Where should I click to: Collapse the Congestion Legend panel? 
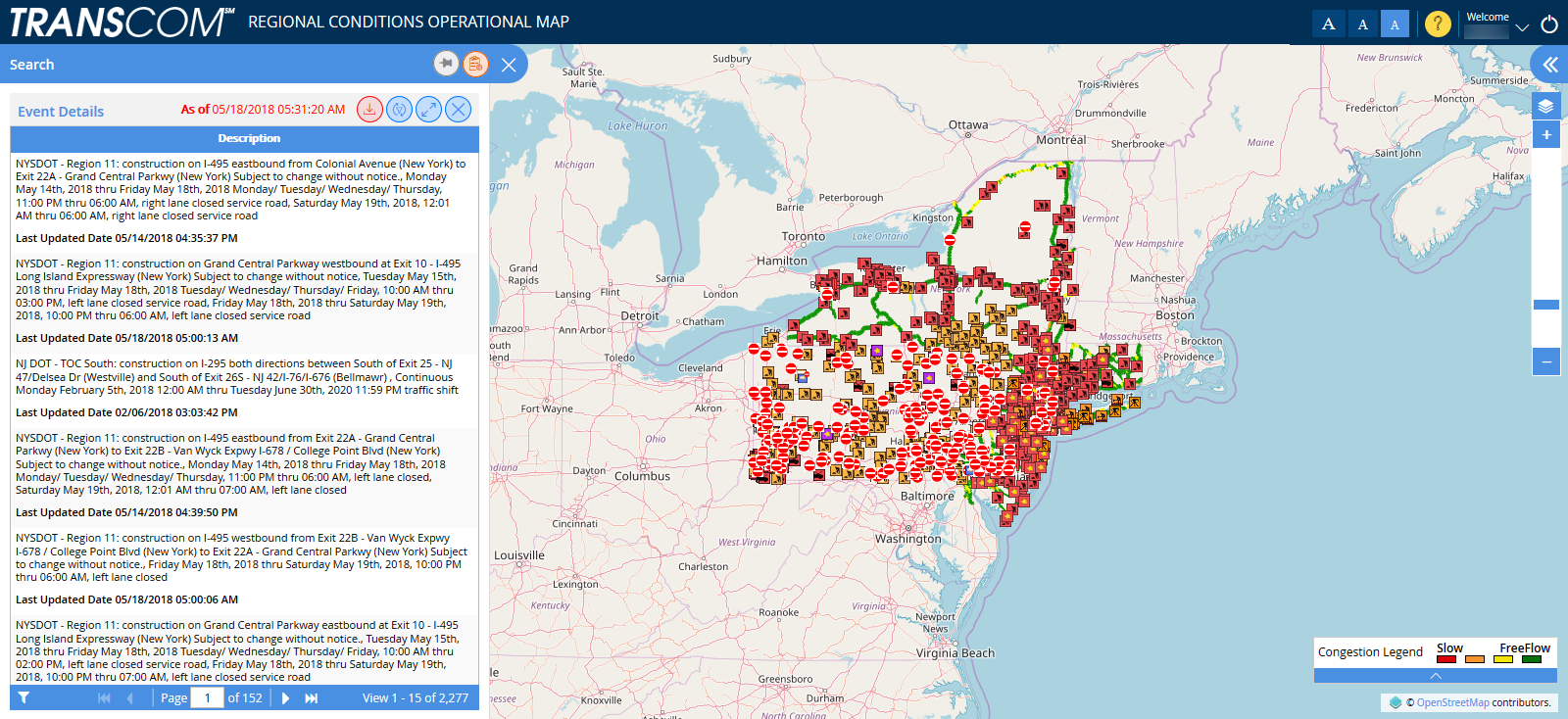1435,676
